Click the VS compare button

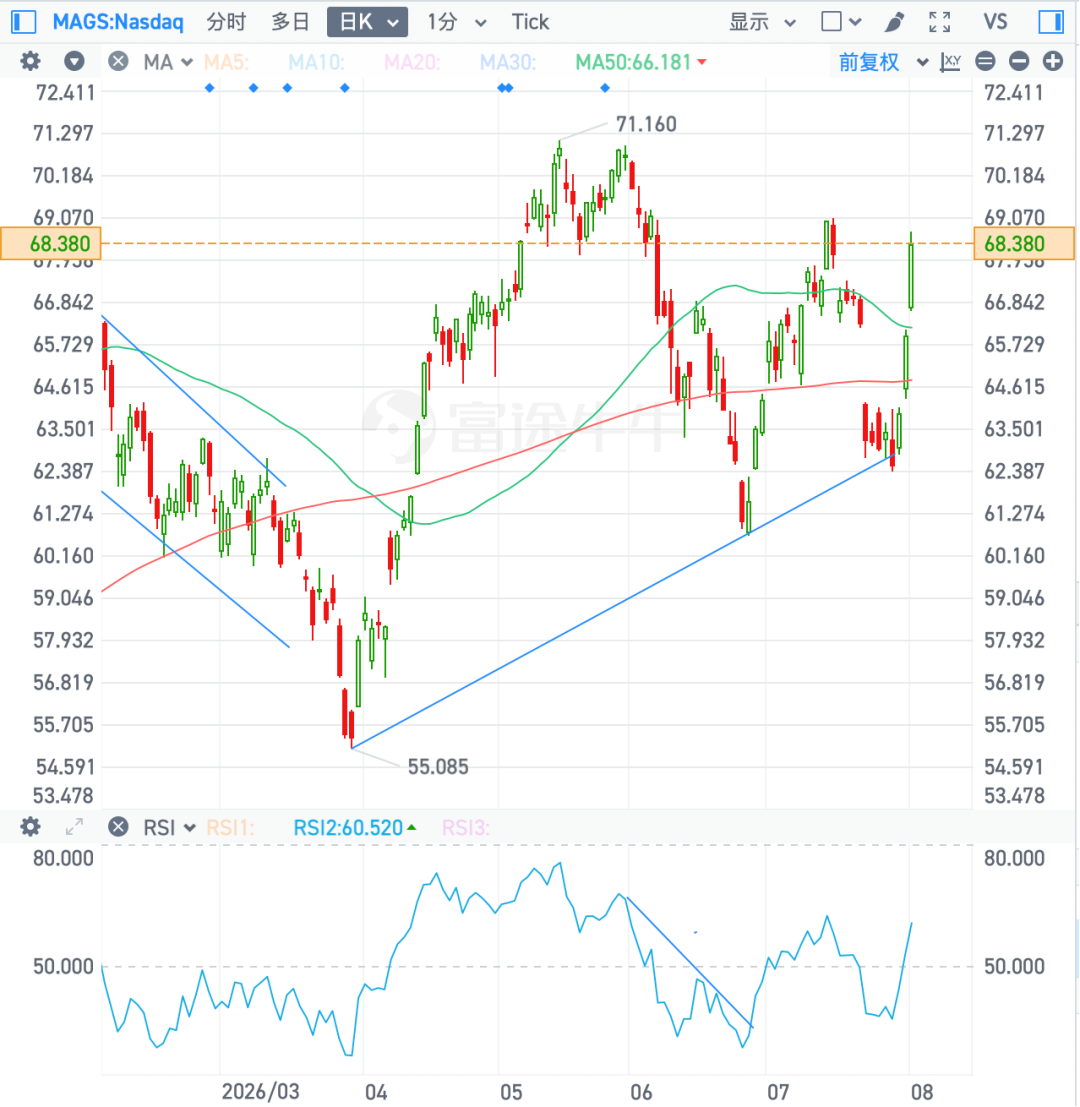pos(995,22)
